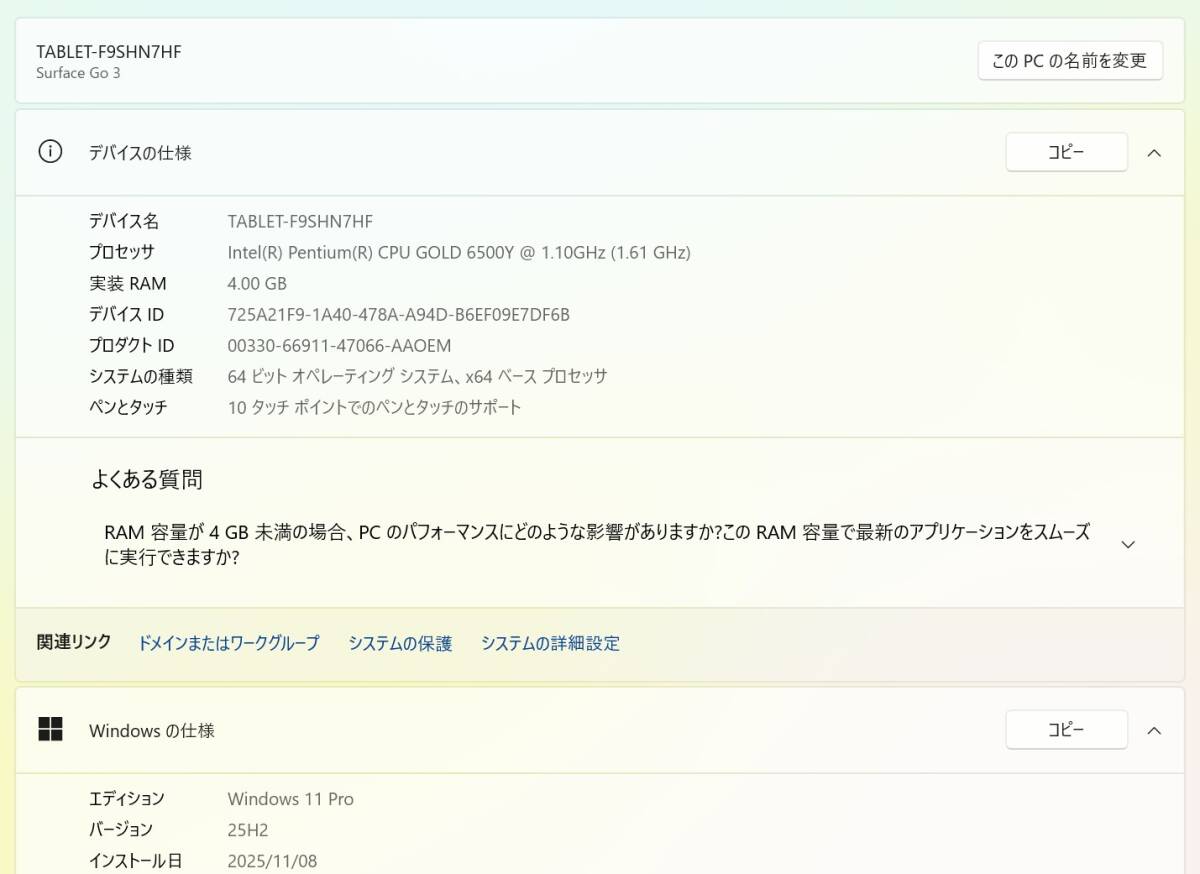Copy the Windows specifications with コピー
This screenshot has width=1200, height=874.
point(1066,729)
